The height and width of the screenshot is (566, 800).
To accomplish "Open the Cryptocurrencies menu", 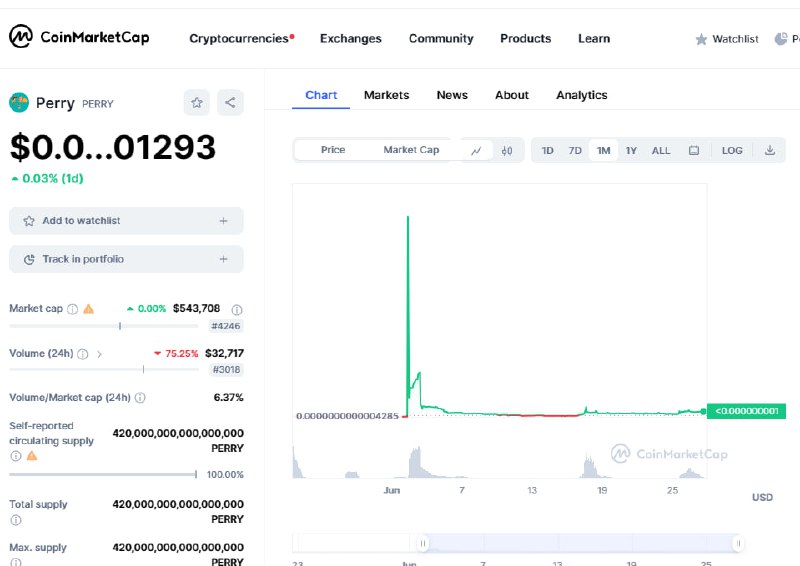I will click(241, 39).
